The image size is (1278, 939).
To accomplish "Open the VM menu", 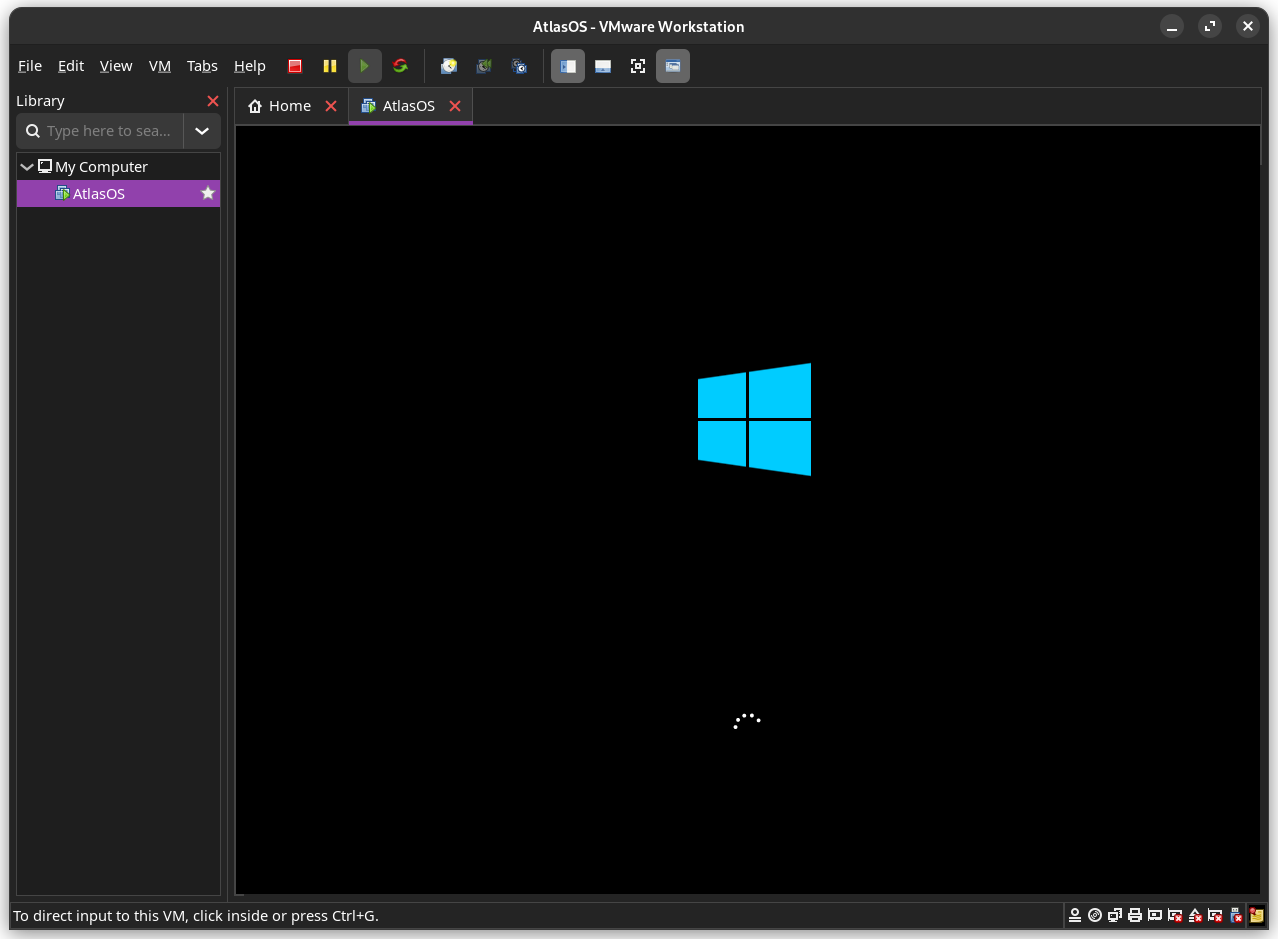I will tap(160, 66).
